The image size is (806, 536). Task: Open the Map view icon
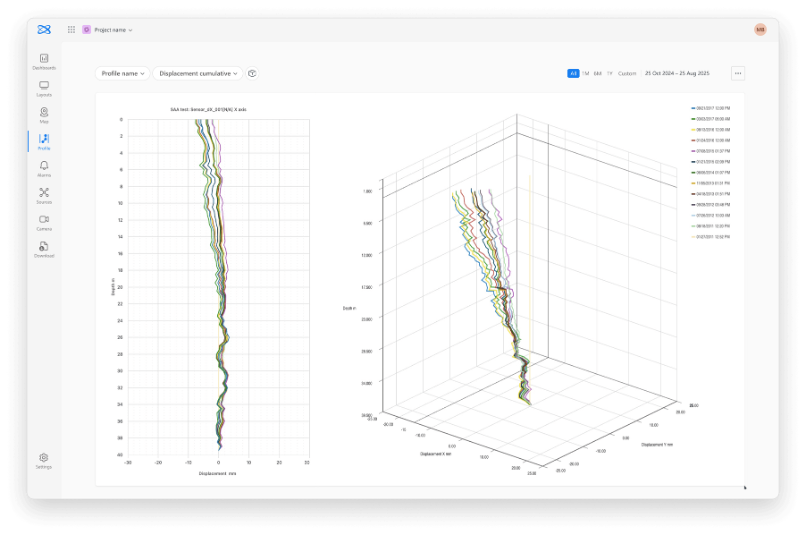(x=44, y=113)
